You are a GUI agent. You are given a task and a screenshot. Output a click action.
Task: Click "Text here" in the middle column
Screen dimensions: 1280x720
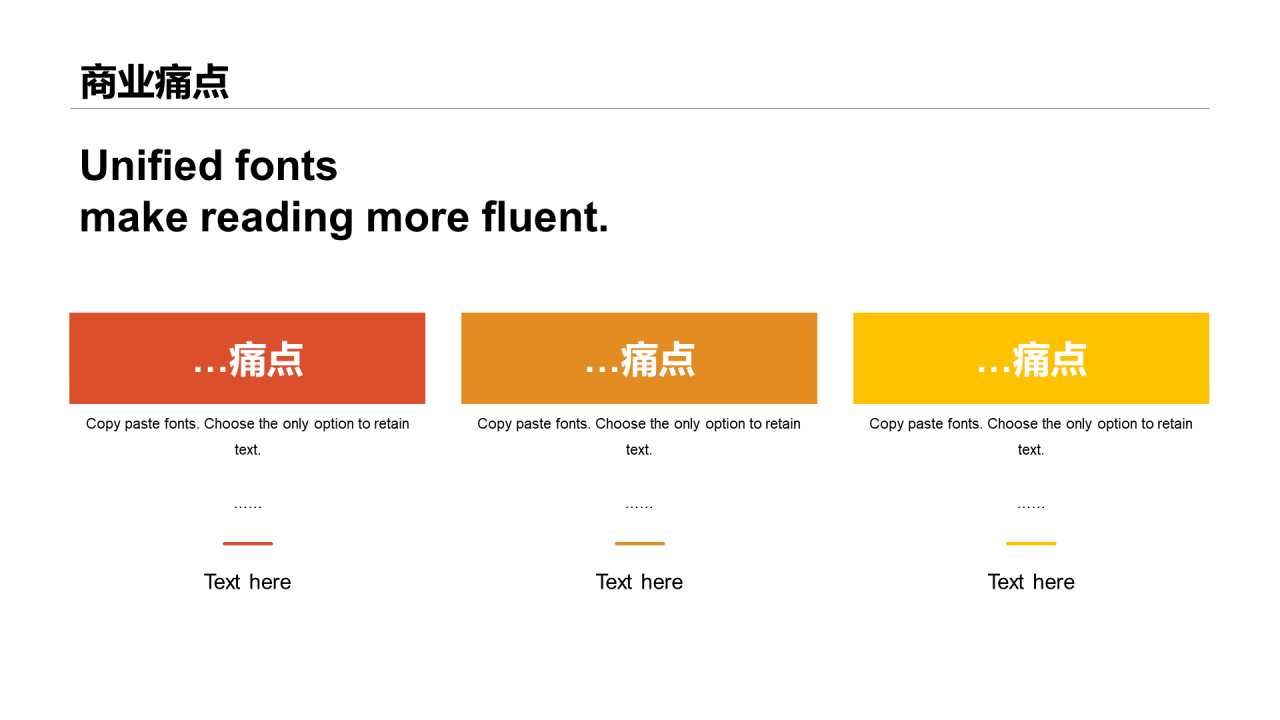[x=639, y=582]
